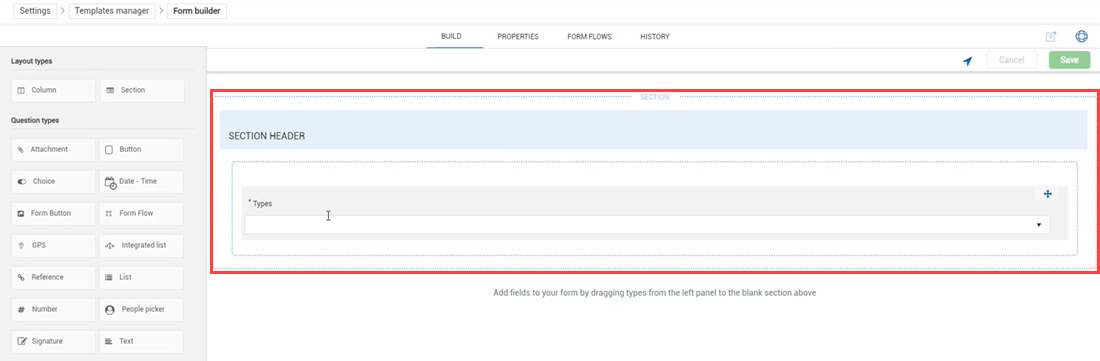
Task: Select the Reference question type
Action: tap(53, 278)
